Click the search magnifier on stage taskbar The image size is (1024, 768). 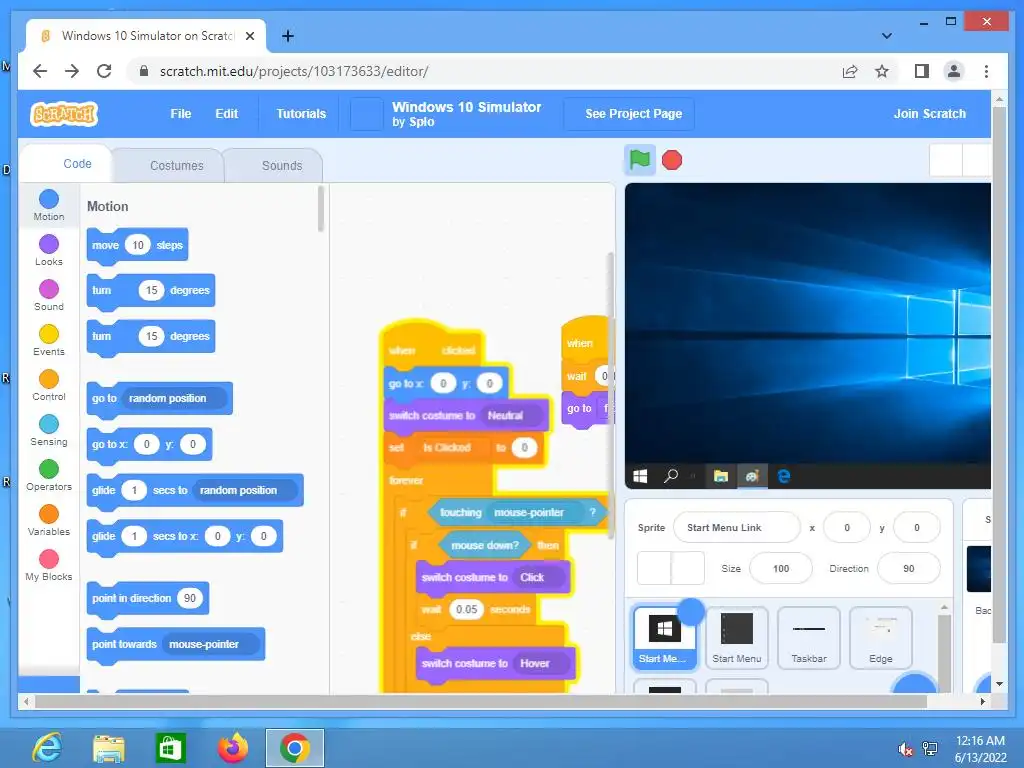pyautogui.click(x=670, y=476)
